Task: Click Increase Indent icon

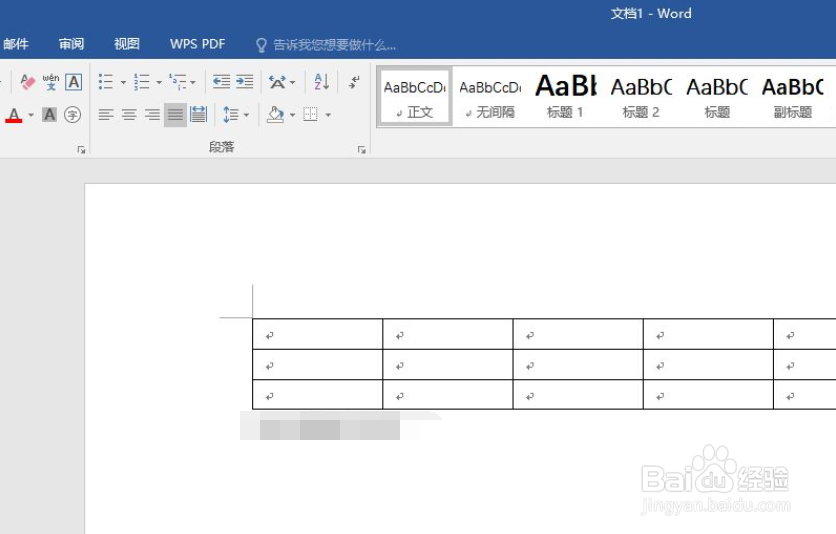Action: coord(245,82)
